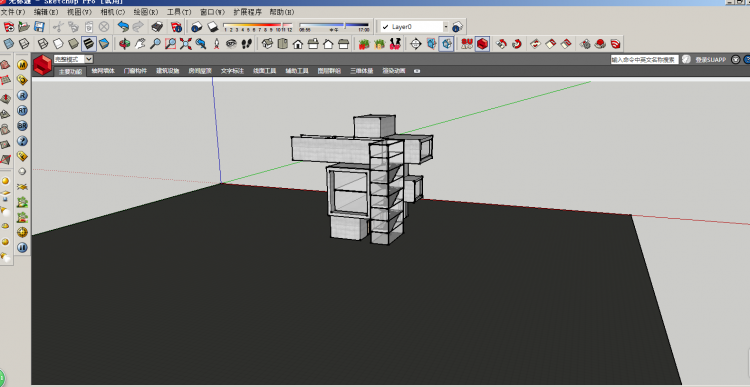Click the SUAPP command search field
Screen dimensions: 750x387
[x=645, y=59]
